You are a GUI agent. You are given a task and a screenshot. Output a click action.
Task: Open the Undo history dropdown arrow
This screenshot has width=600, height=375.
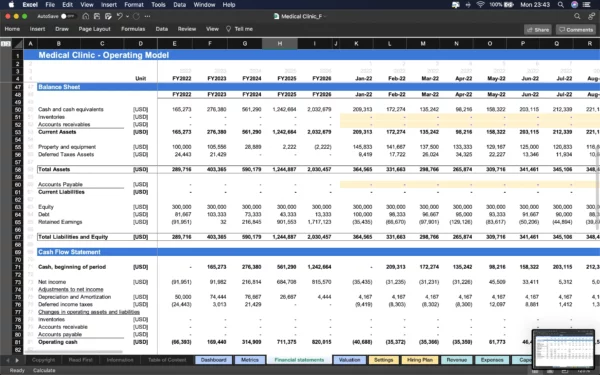point(127,16)
